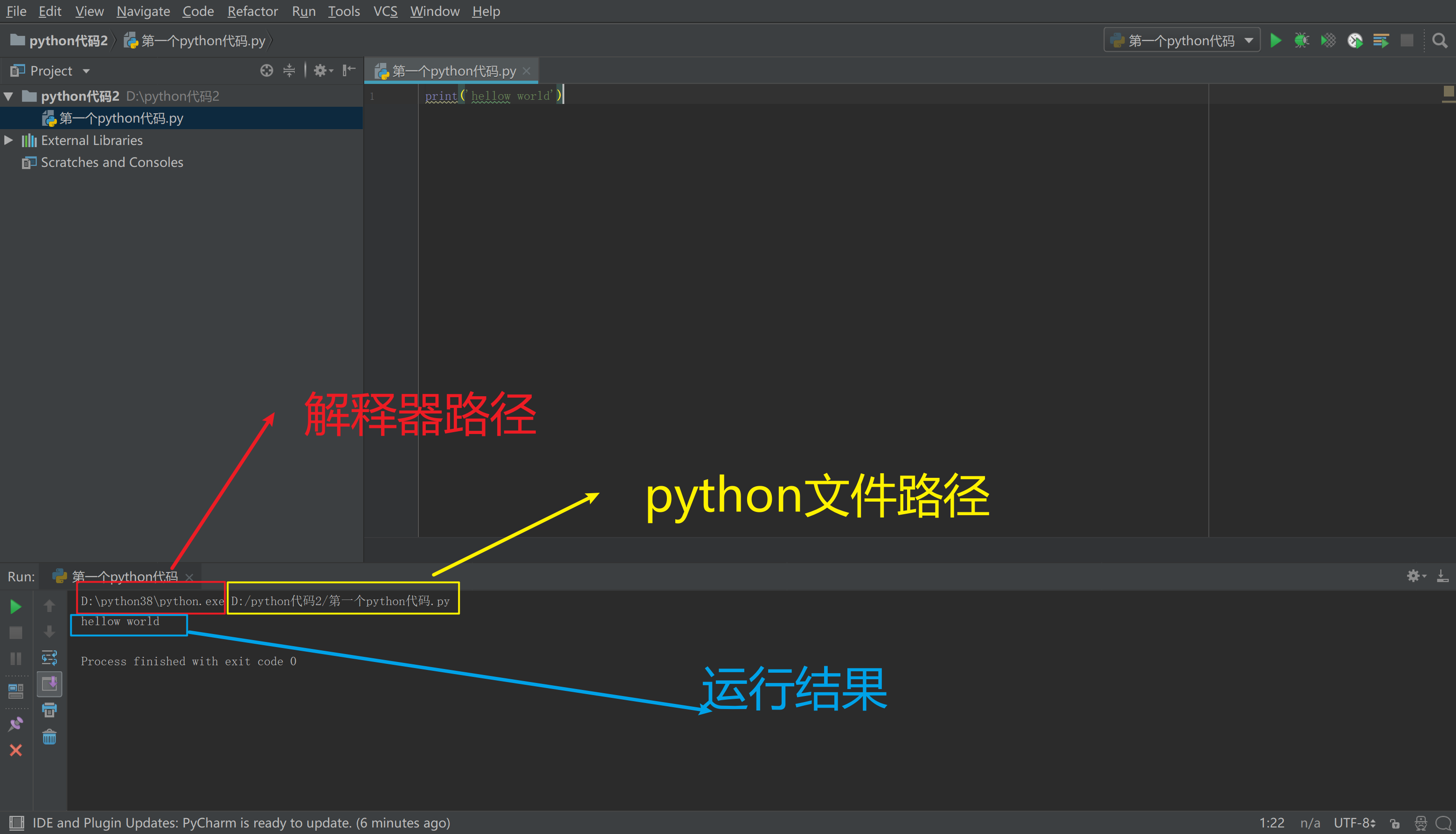
Task: Collapse all icon in Project panel
Action: click(x=289, y=70)
